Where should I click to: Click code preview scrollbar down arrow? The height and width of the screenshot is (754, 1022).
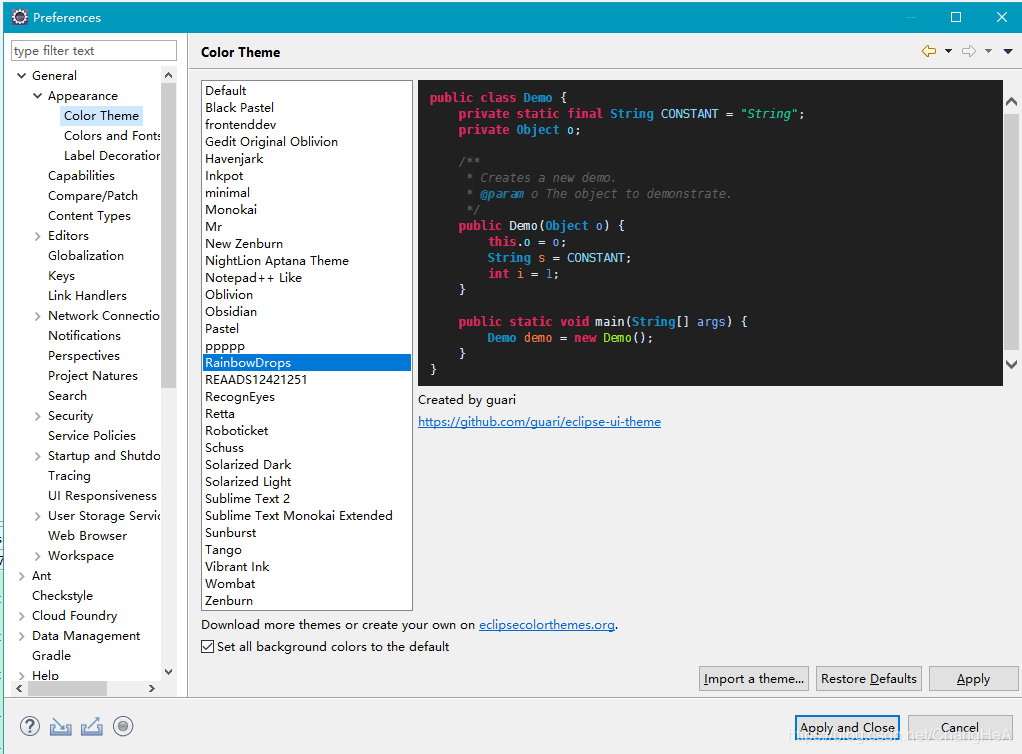point(1012,364)
